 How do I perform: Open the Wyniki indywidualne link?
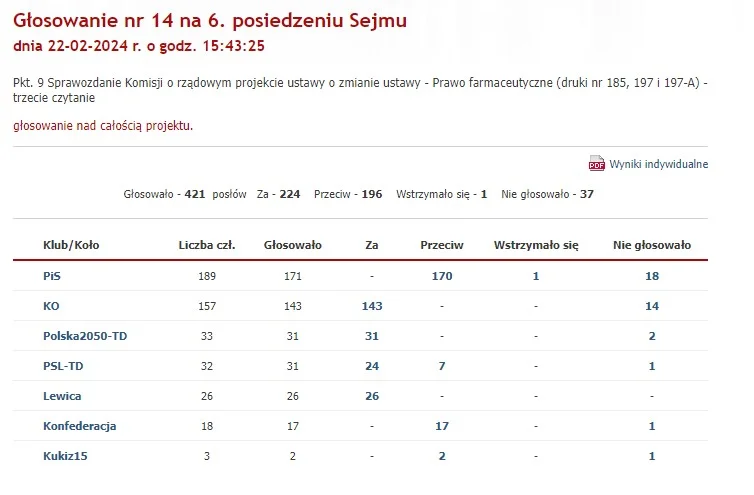[658, 164]
